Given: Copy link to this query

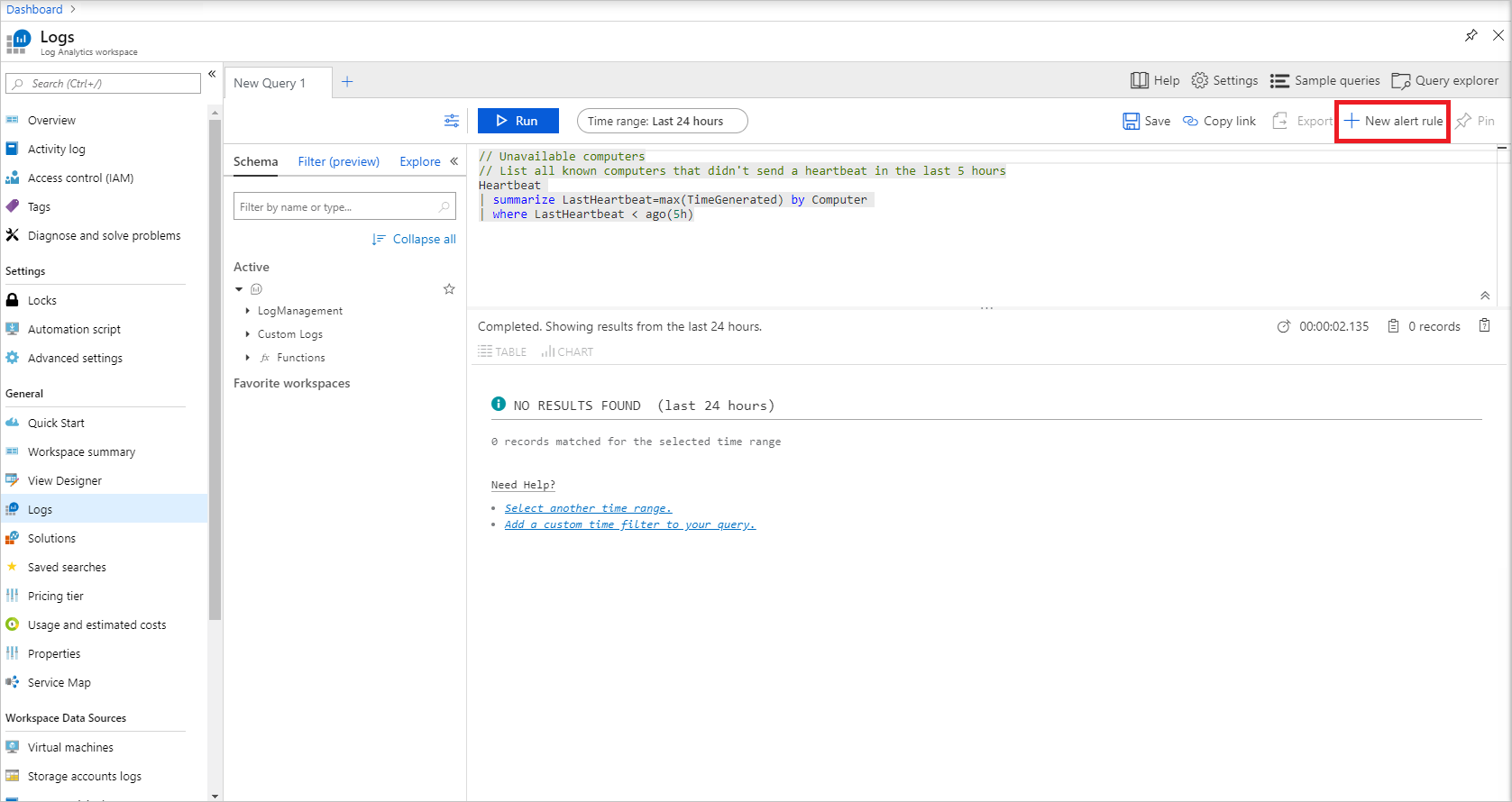Looking at the screenshot, I should 1219,121.
